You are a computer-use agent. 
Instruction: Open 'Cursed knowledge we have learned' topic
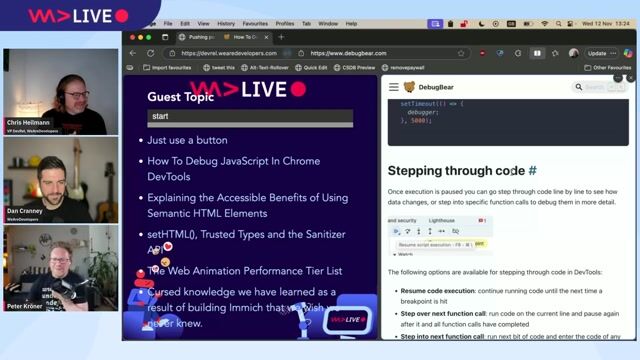[x=243, y=307]
